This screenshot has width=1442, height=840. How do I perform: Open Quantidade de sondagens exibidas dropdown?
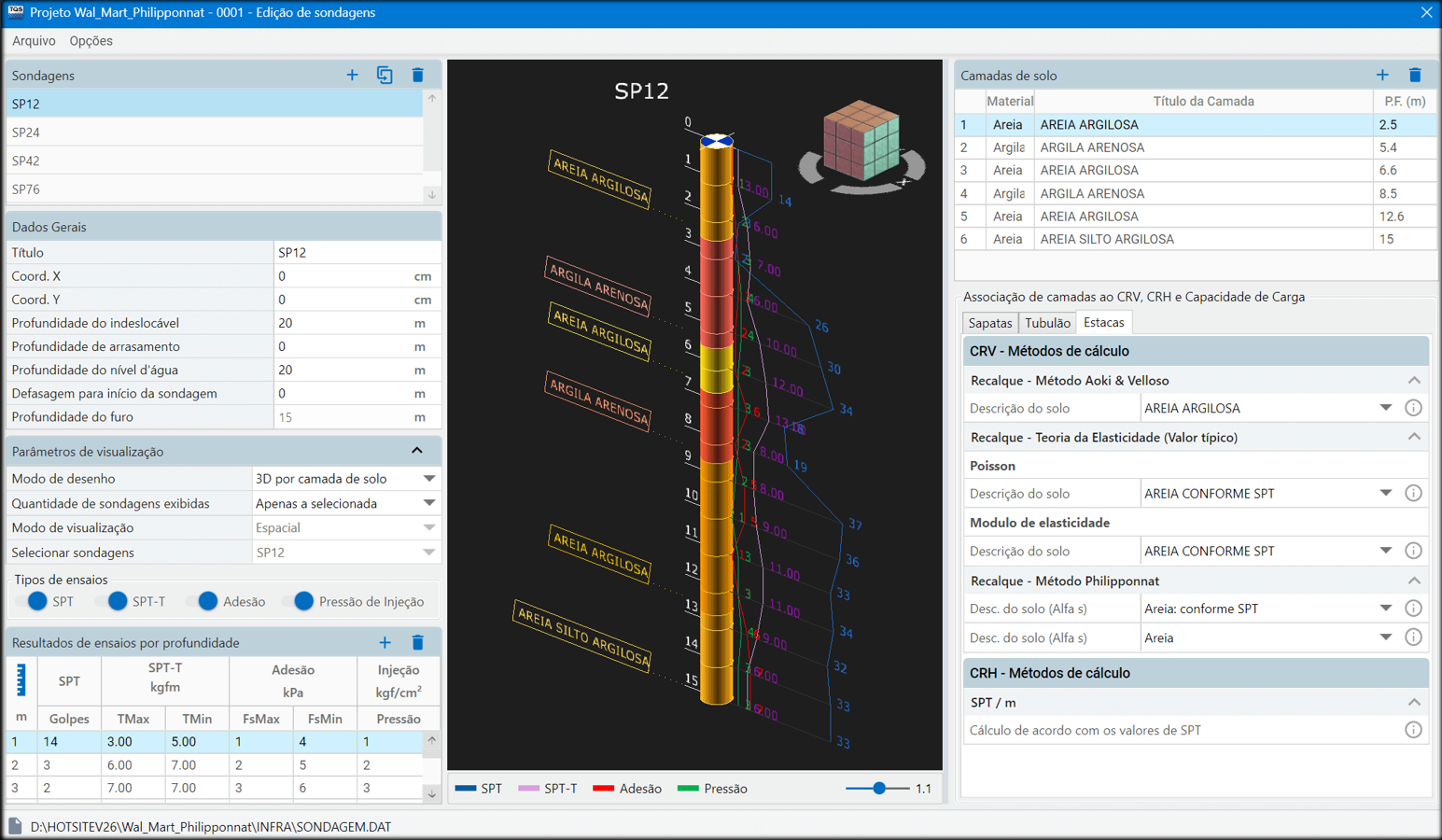click(x=429, y=503)
